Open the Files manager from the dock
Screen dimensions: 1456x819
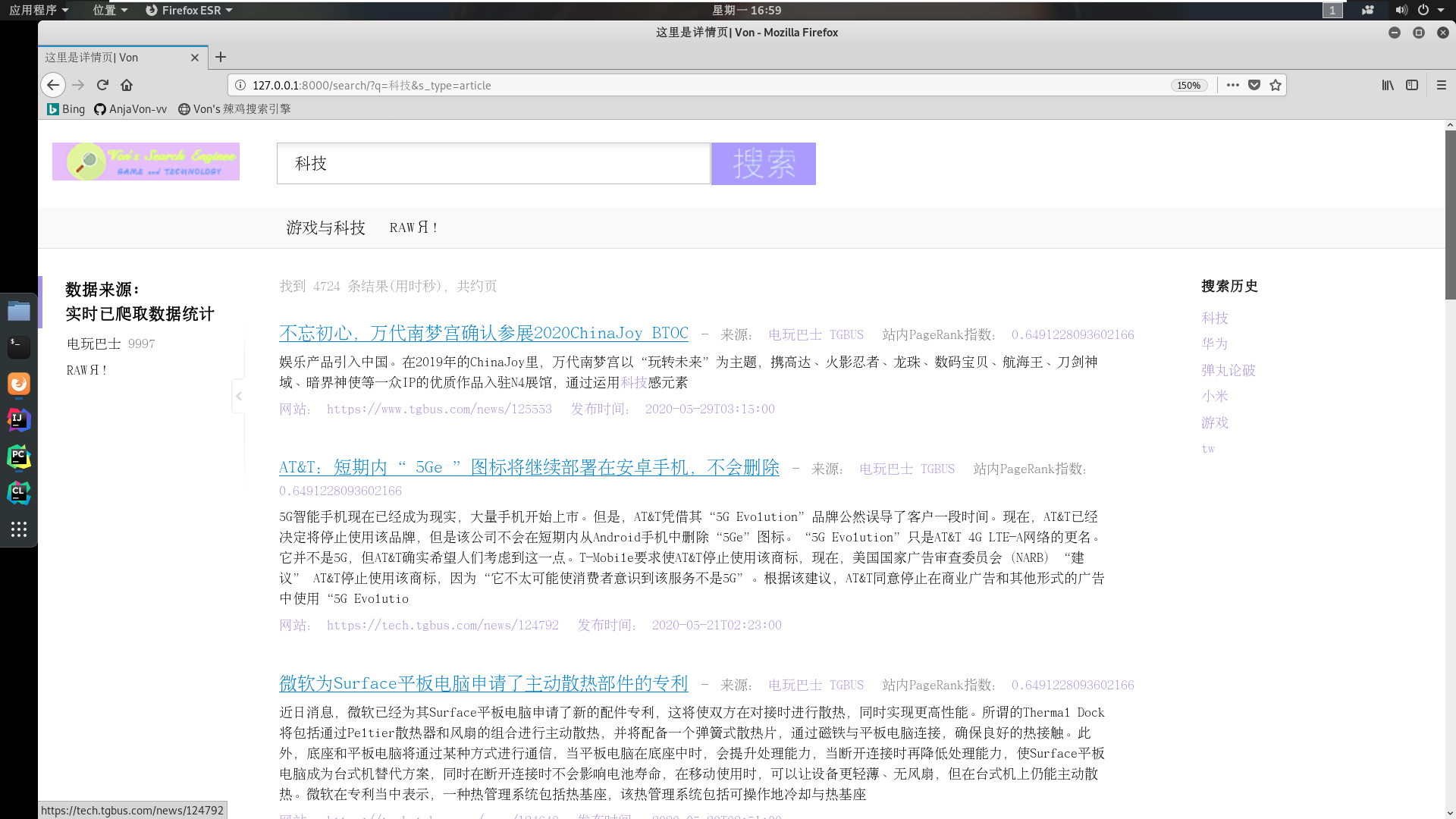(18, 310)
